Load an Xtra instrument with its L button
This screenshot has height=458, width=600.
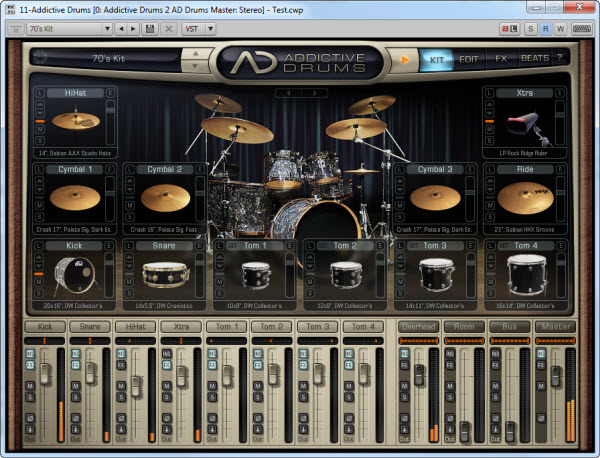click(489, 93)
